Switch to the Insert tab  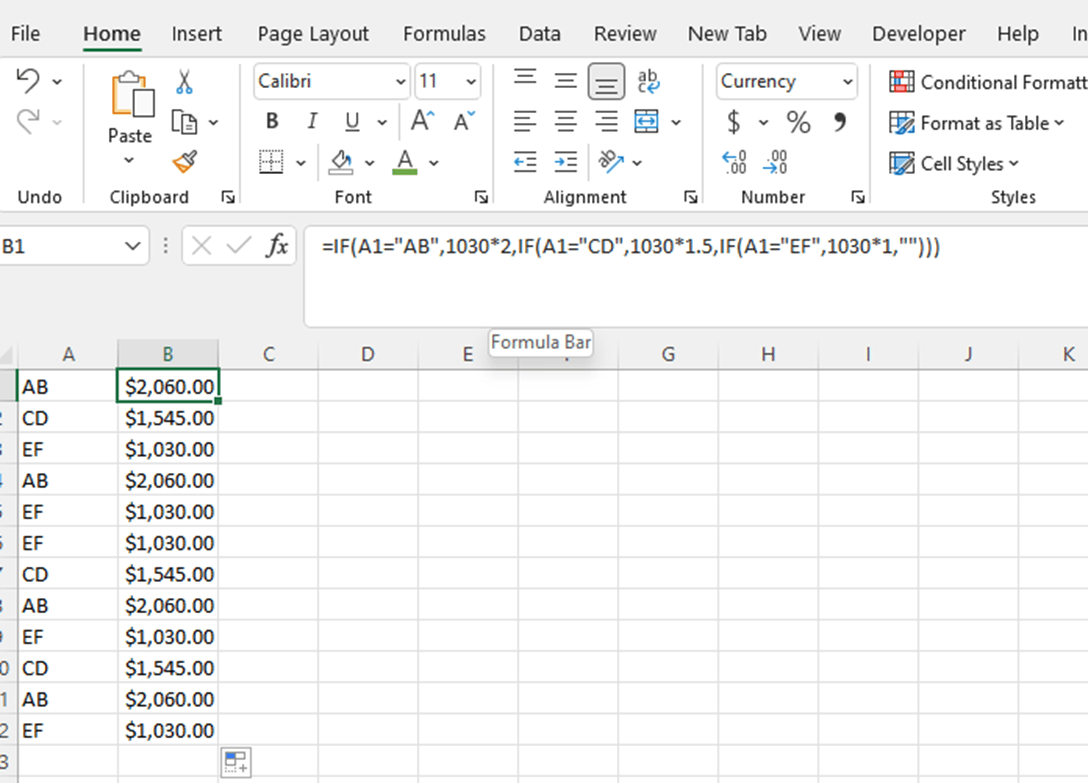[x=196, y=33]
